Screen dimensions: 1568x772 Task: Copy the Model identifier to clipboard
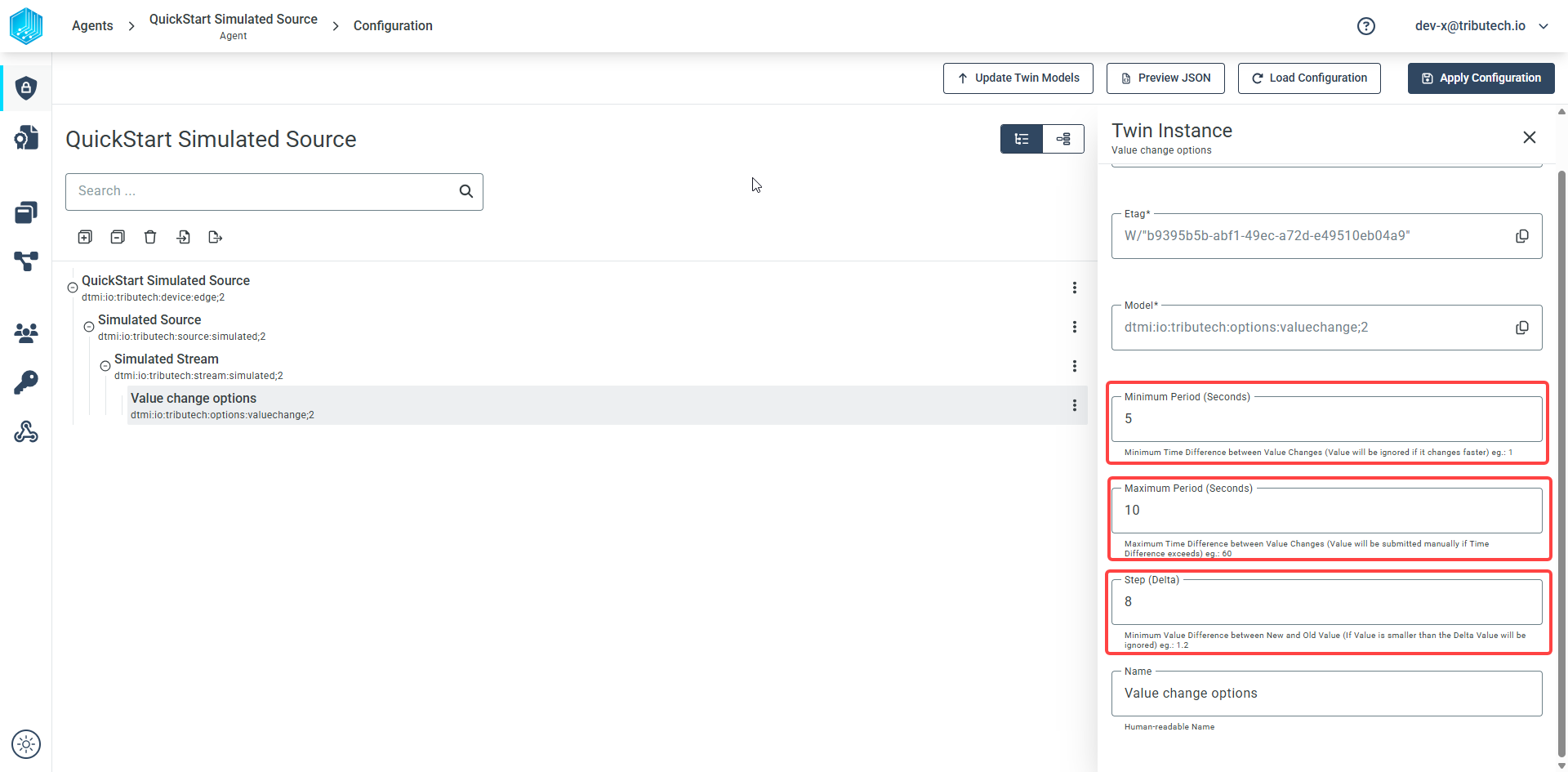[1522, 328]
